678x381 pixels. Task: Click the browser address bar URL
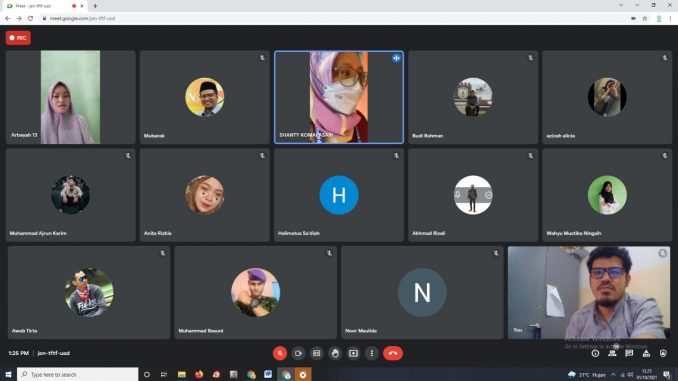tap(82, 19)
